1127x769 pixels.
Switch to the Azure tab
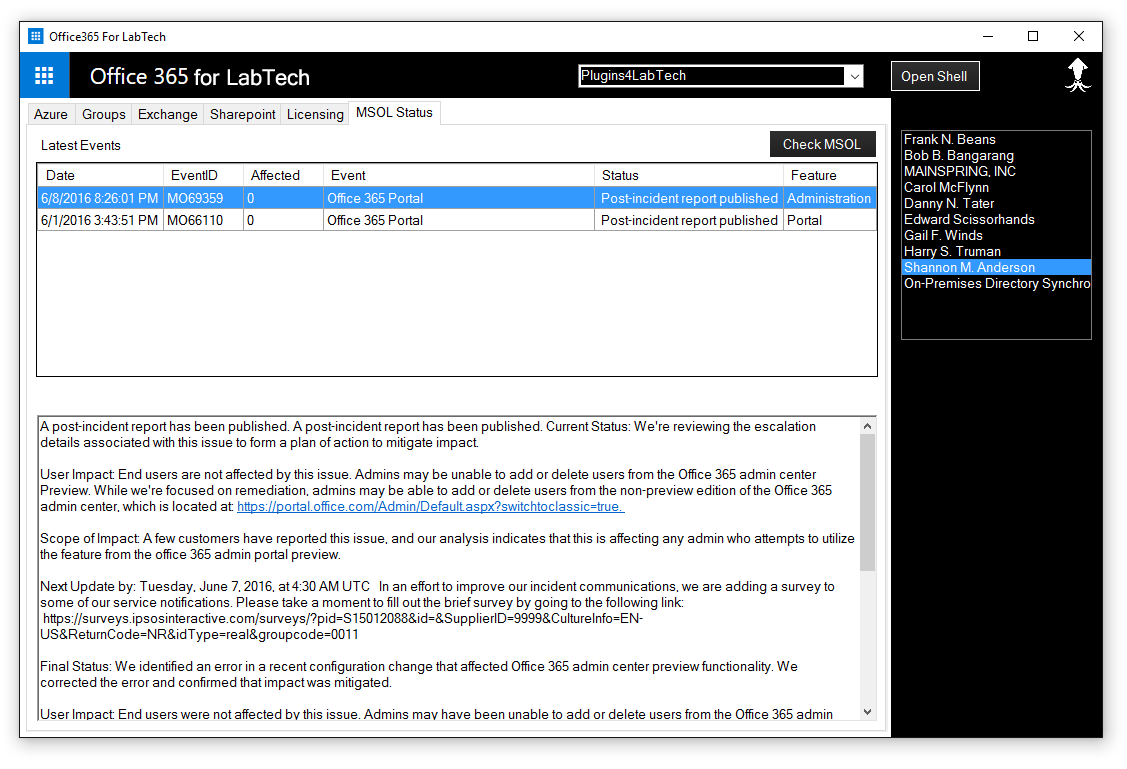[51, 114]
